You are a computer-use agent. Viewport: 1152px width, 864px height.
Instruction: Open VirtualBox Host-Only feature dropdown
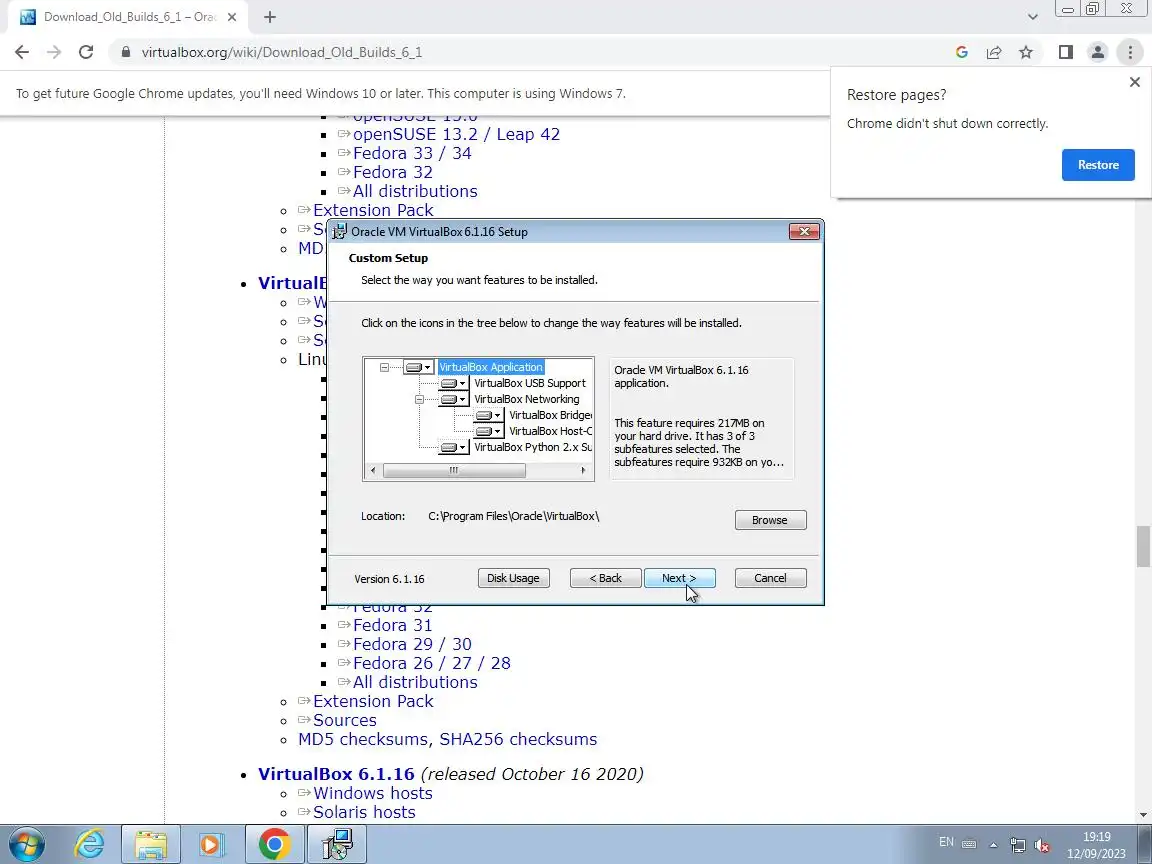click(489, 432)
